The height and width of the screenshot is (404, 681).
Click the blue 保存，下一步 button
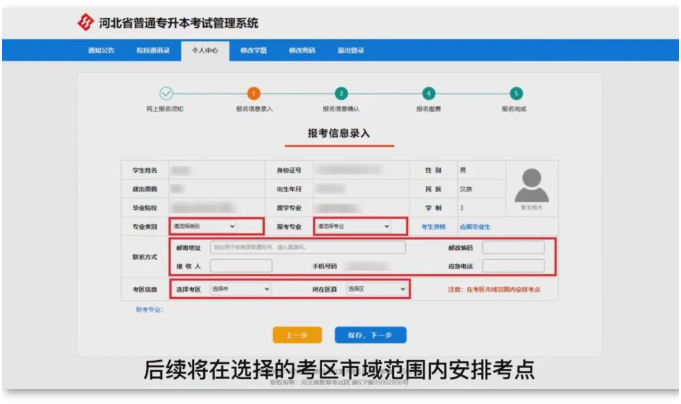[x=371, y=335]
